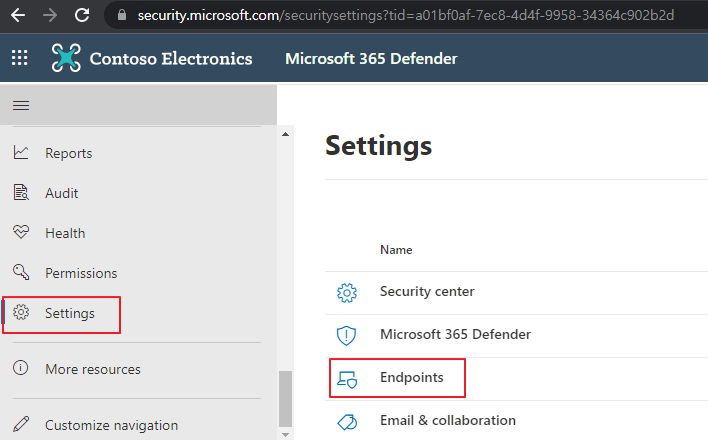Open Reports chart icon in sidebar
The image size is (708, 440).
tap(21, 153)
